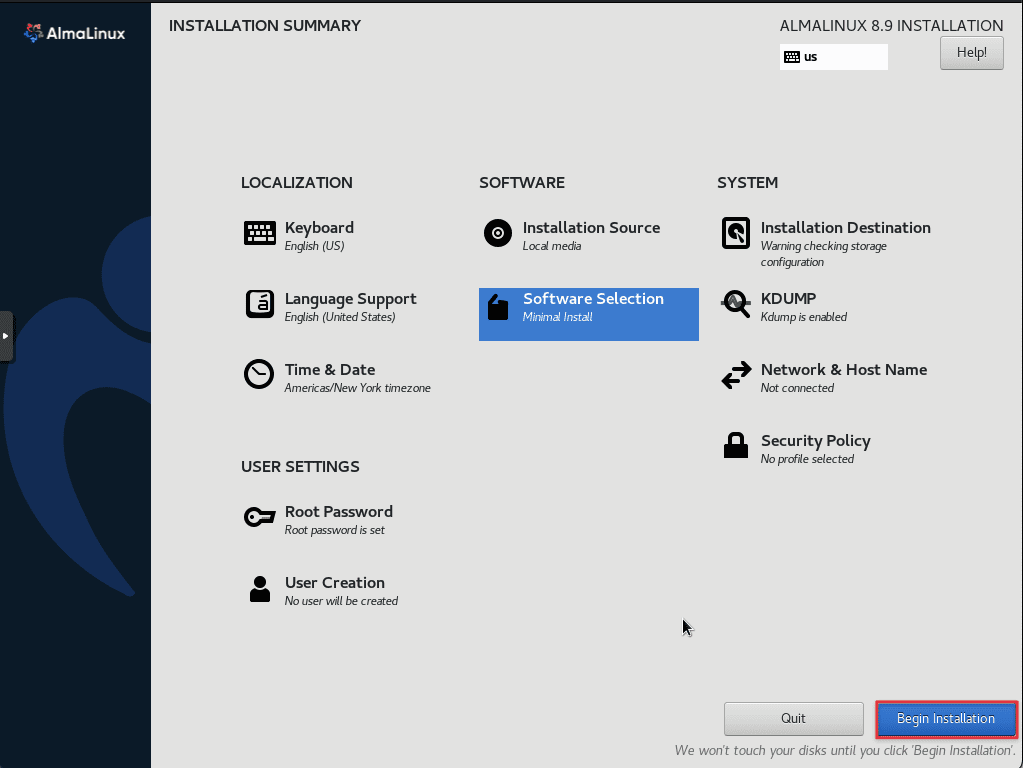Click the Software Selection package icon
The width and height of the screenshot is (1023, 768).
click(x=499, y=306)
